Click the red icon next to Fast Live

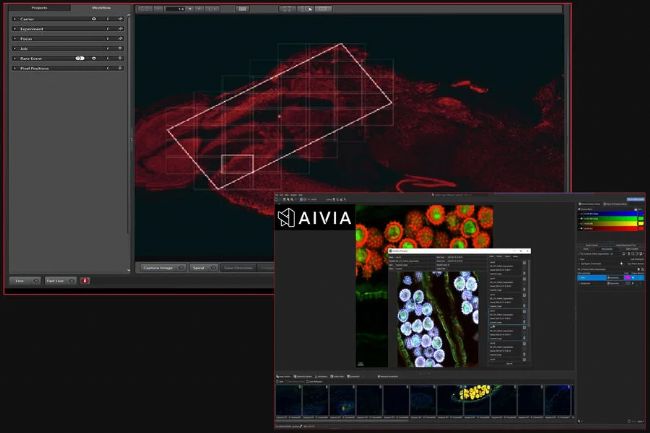click(85, 281)
